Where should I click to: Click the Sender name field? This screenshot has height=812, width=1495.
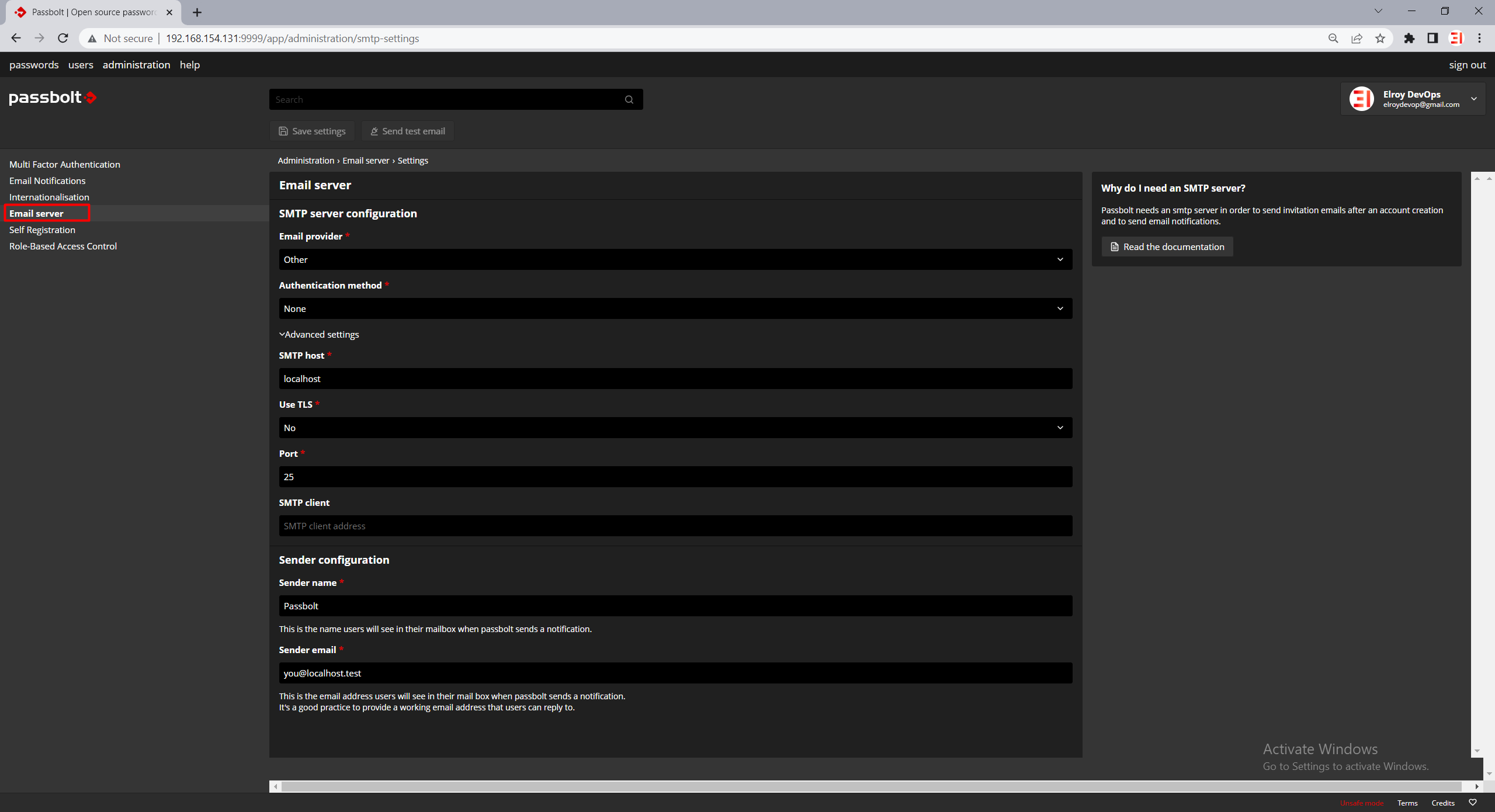click(675, 606)
